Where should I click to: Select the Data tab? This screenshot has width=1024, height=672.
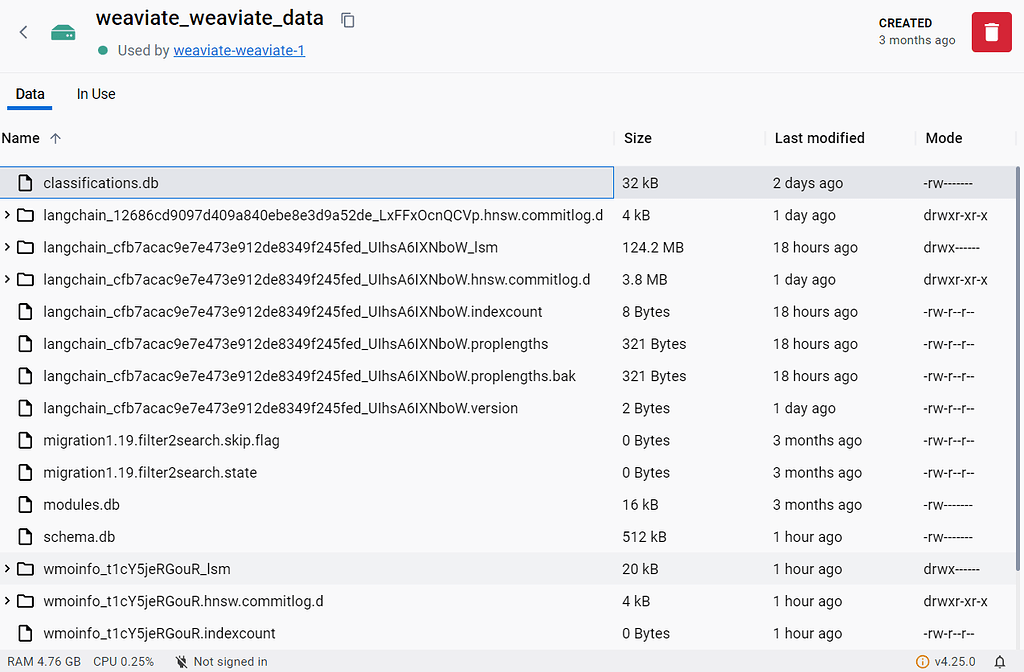30,94
